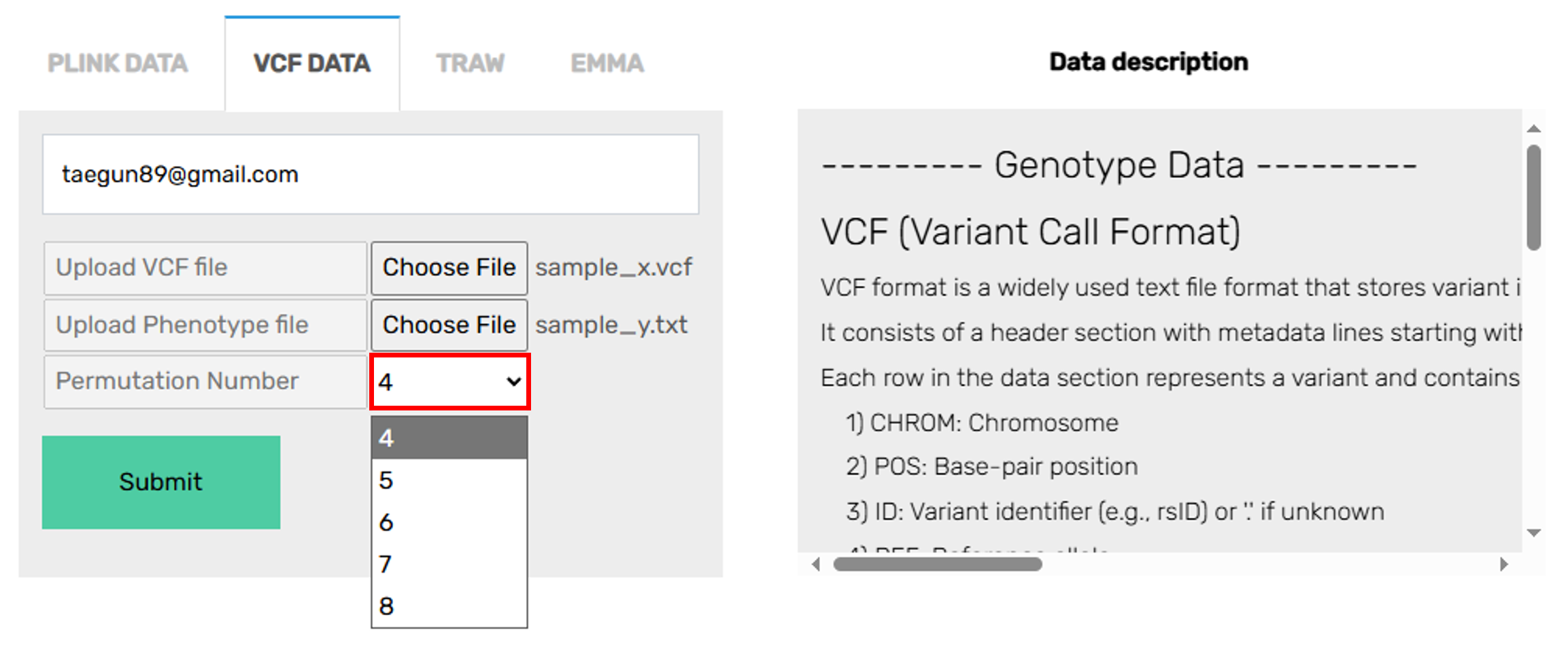Click the scroll up arrow in description

1533,128
